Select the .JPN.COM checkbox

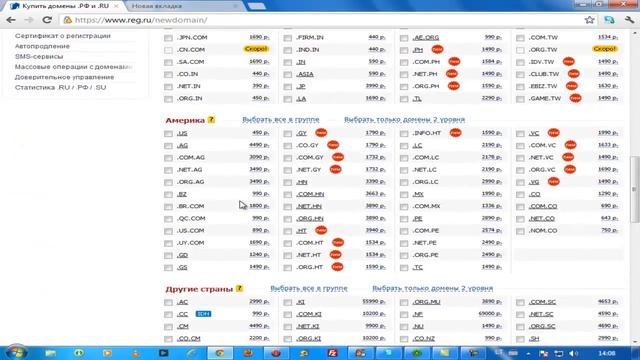168,38
